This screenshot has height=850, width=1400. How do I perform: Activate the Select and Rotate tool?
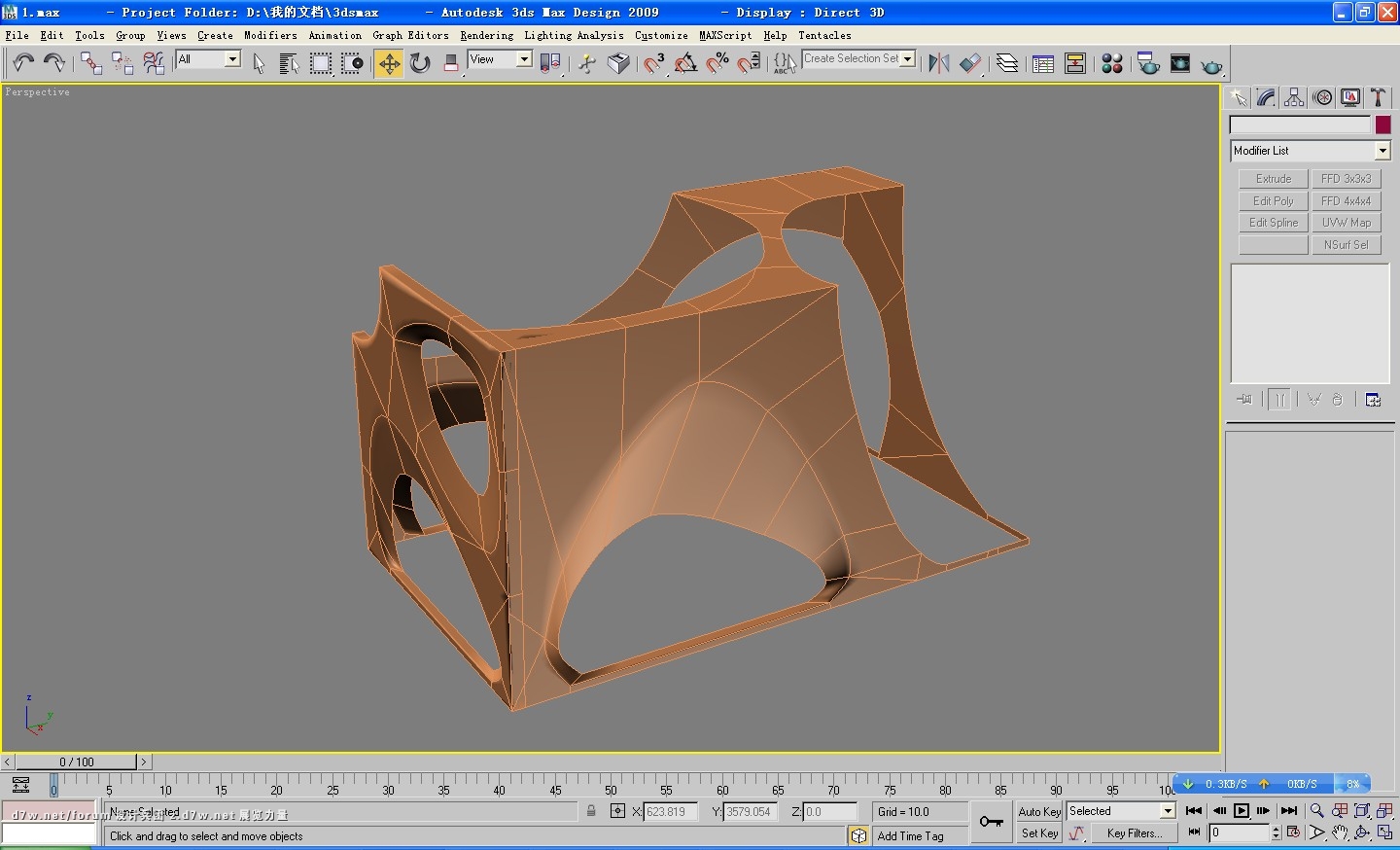click(420, 63)
